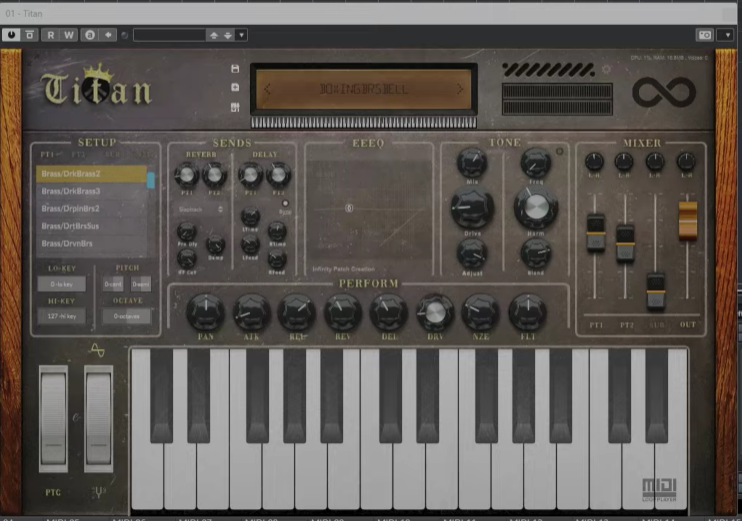This screenshot has height=521, width=742.
Task: Click the PAN knob in Perform
Action: (x=205, y=312)
